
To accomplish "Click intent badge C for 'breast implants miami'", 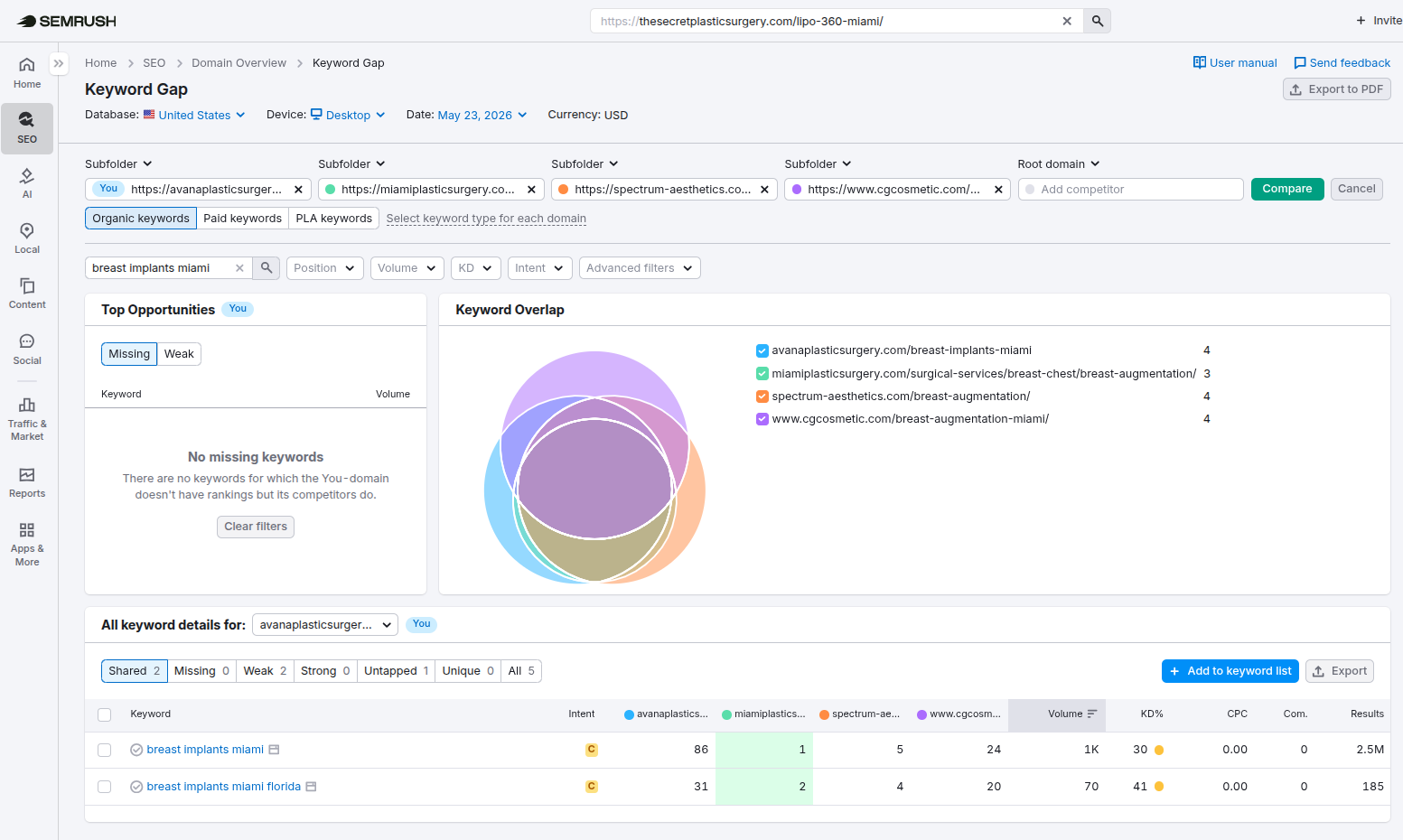I will pyautogui.click(x=592, y=750).
